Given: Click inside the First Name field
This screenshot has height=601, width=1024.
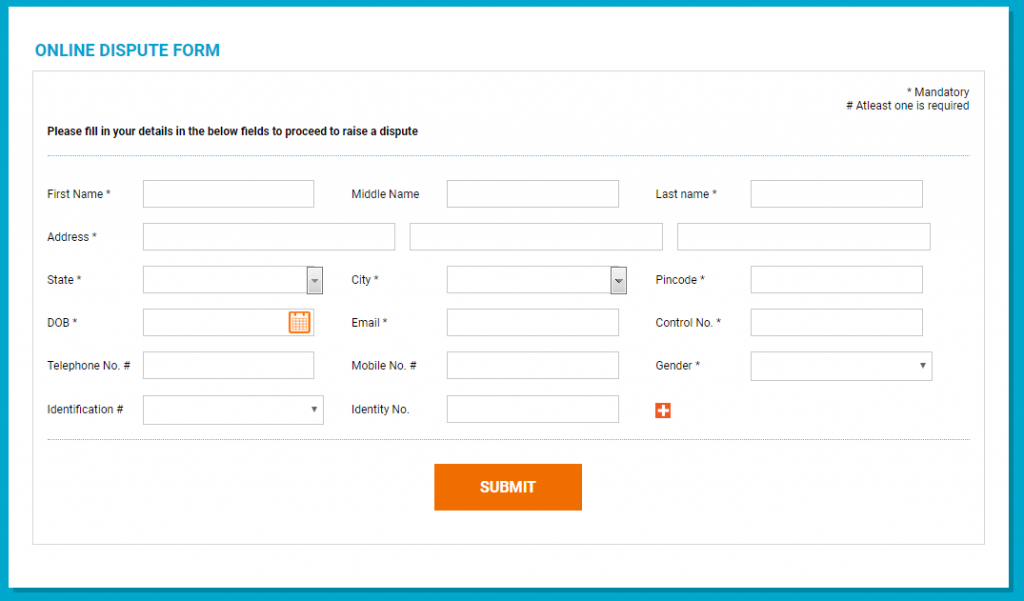Looking at the screenshot, I should click(x=228, y=193).
